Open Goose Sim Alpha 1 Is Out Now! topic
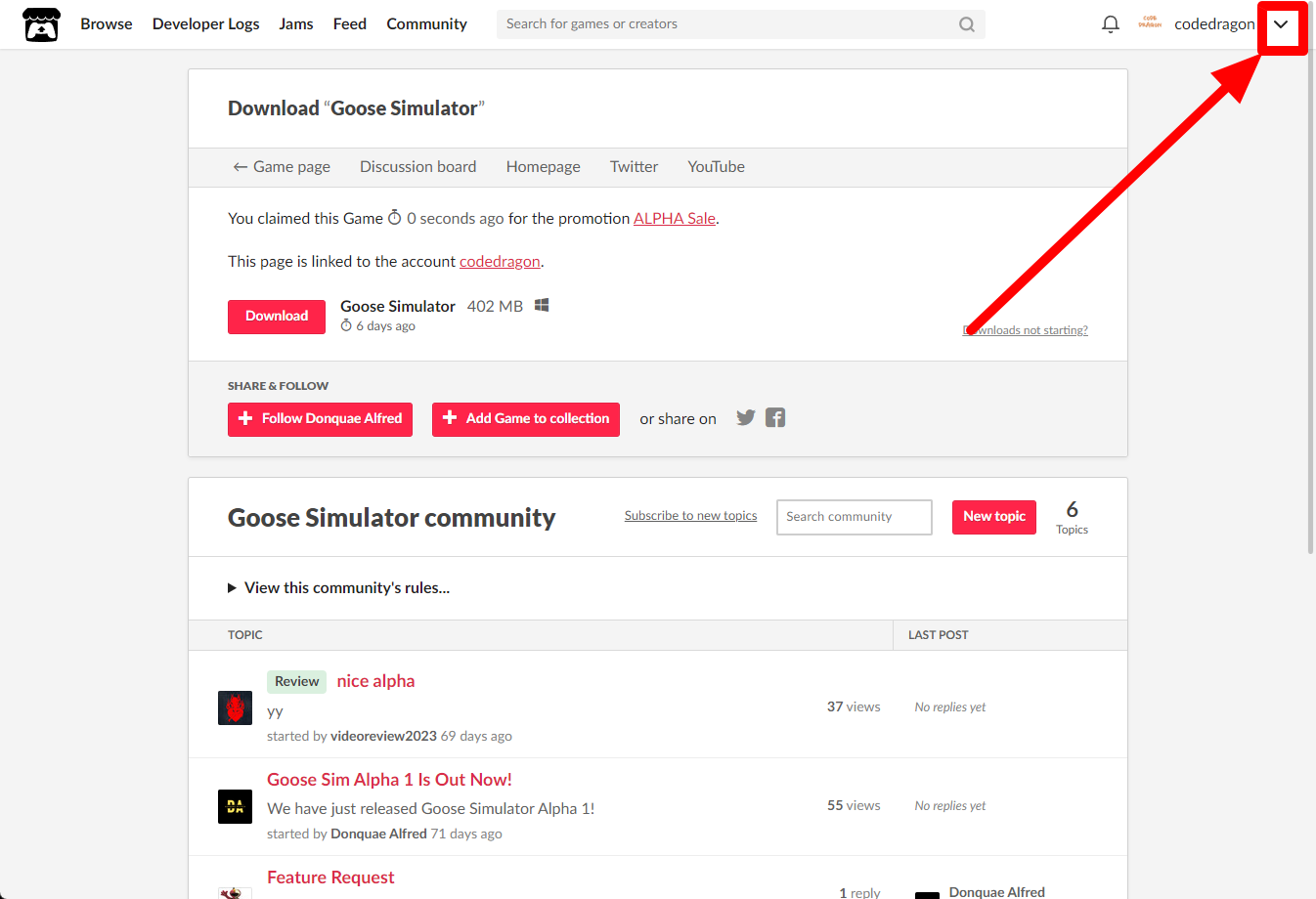Viewport: 1316px width, 899px height. click(390, 780)
